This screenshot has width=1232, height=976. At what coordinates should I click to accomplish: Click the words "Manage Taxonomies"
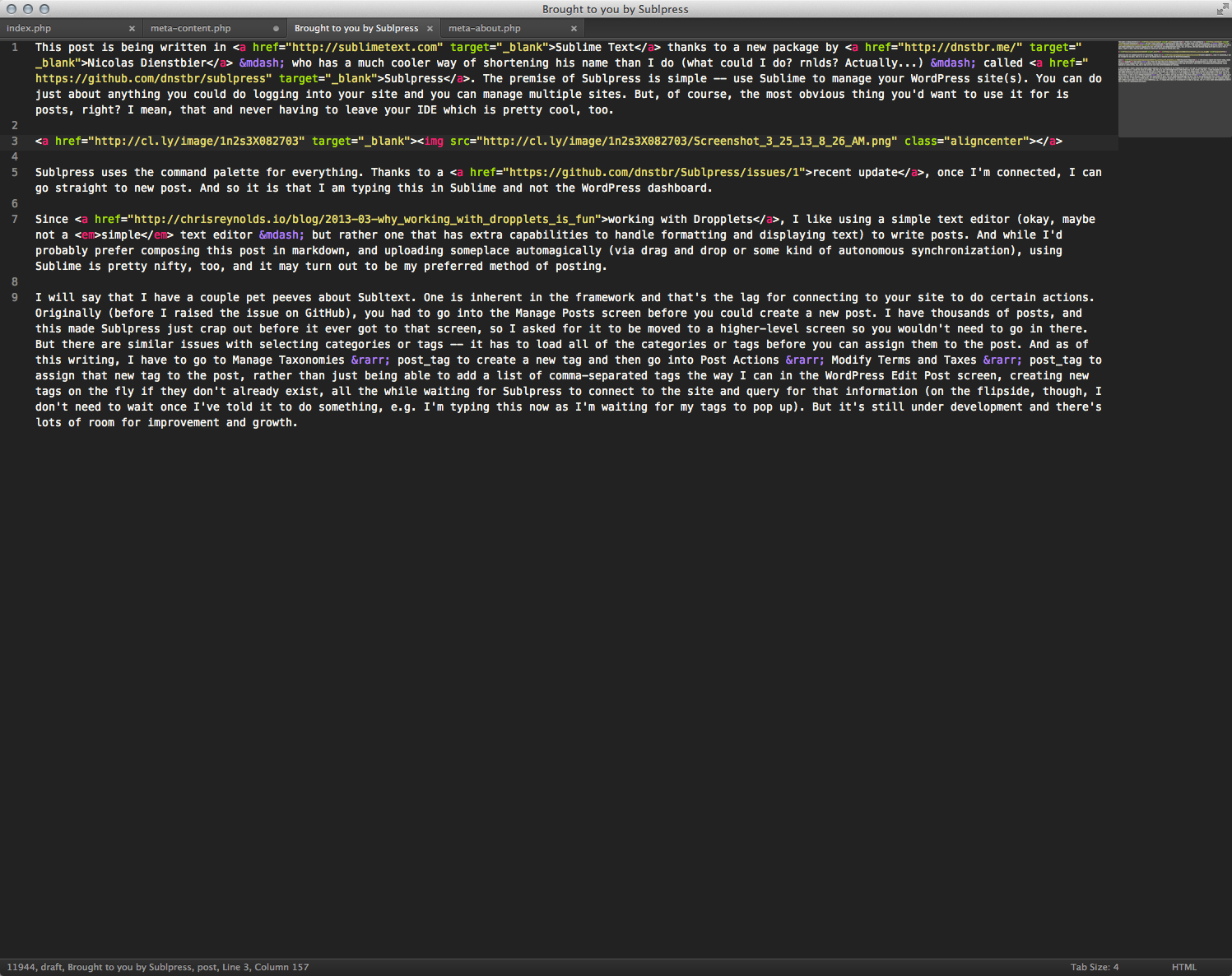click(x=289, y=360)
